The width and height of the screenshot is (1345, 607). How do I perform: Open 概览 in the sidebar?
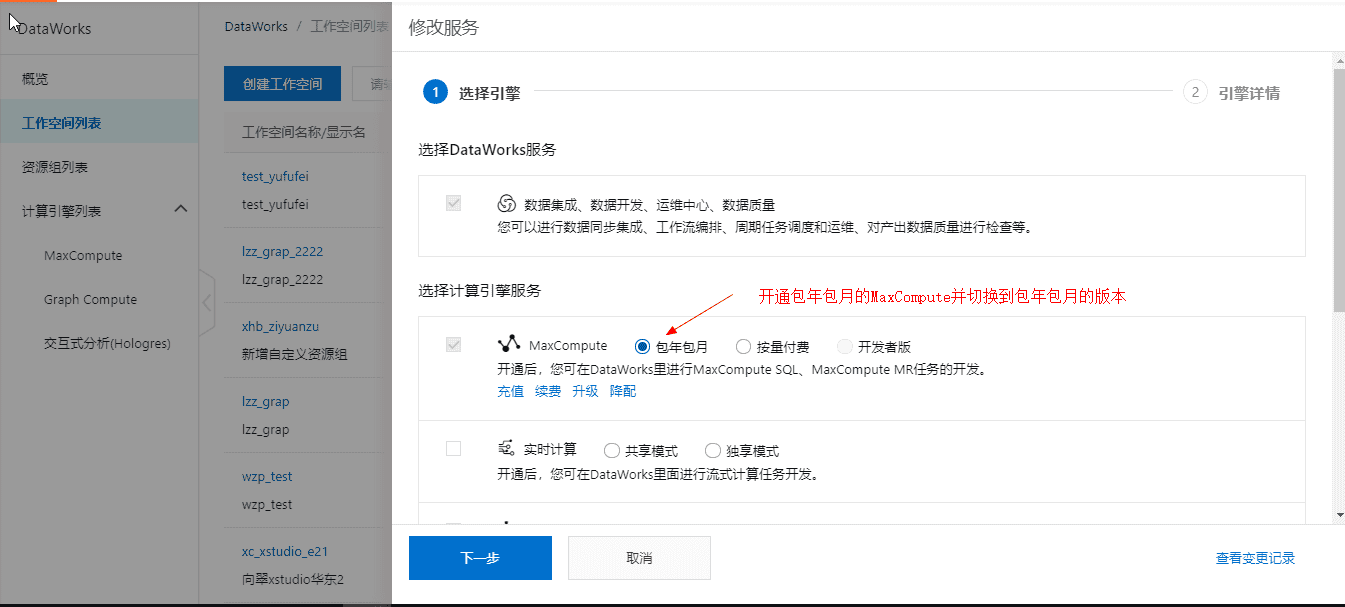[99, 79]
